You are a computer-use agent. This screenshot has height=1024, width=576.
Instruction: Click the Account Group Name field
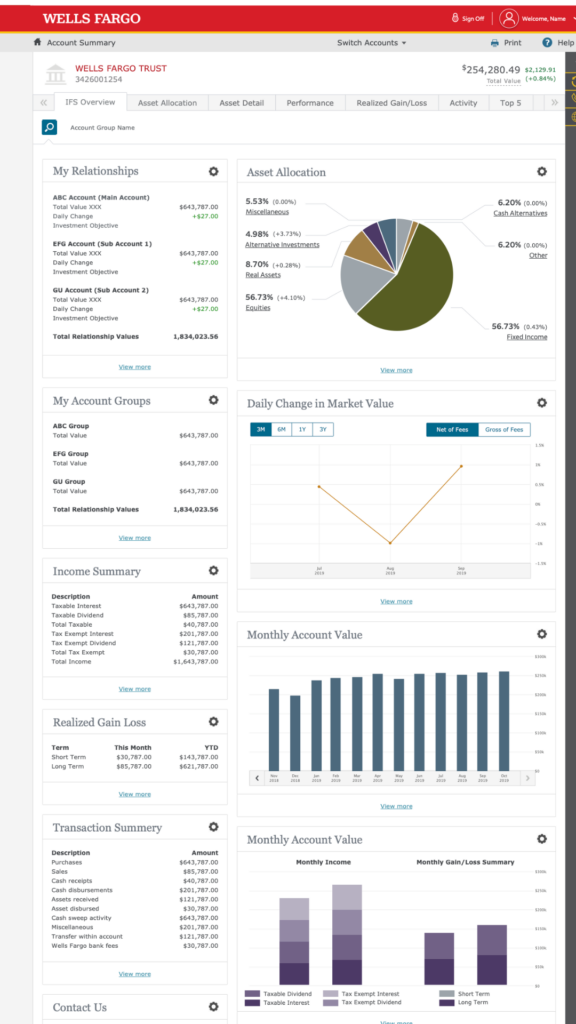coord(103,128)
